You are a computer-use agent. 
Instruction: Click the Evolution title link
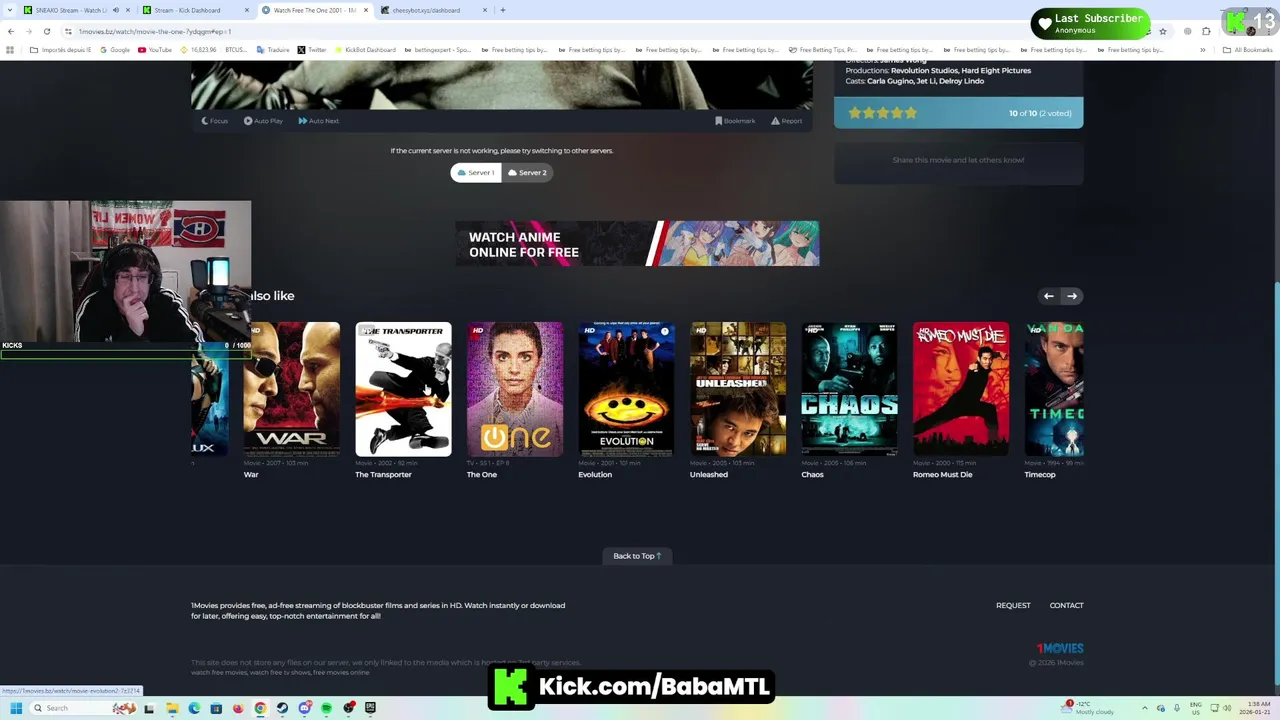594,475
